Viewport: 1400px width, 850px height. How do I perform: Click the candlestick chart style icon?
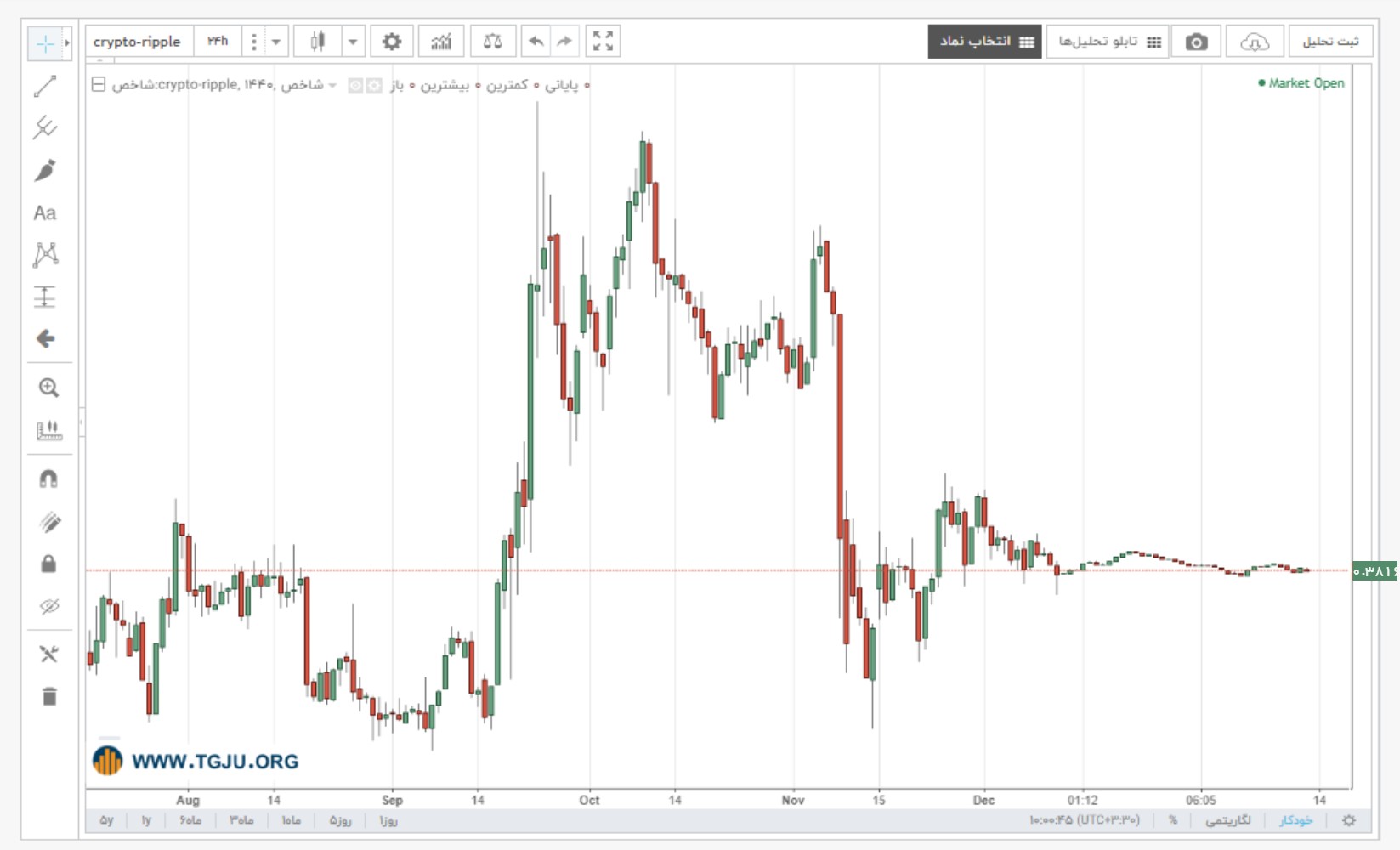[x=318, y=42]
